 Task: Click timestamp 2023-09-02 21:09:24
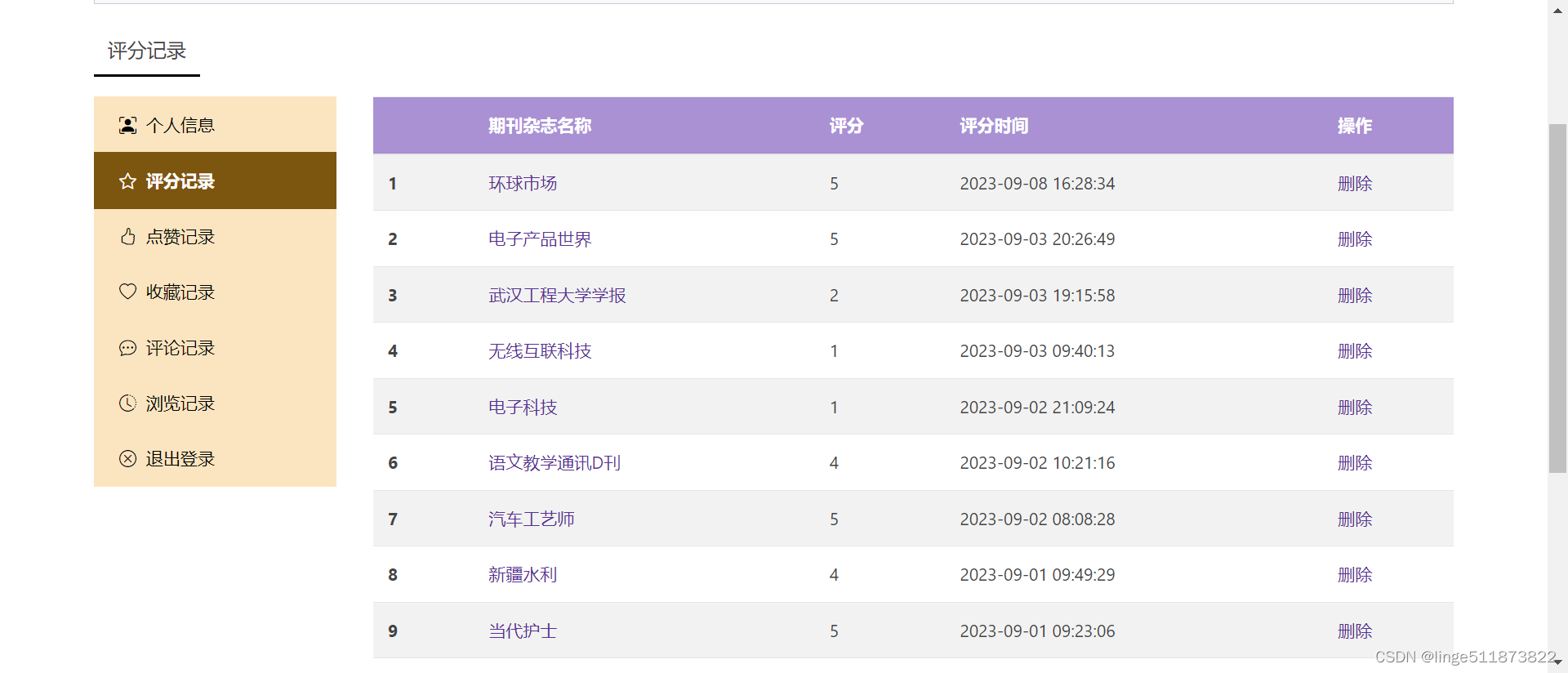(x=1037, y=408)
